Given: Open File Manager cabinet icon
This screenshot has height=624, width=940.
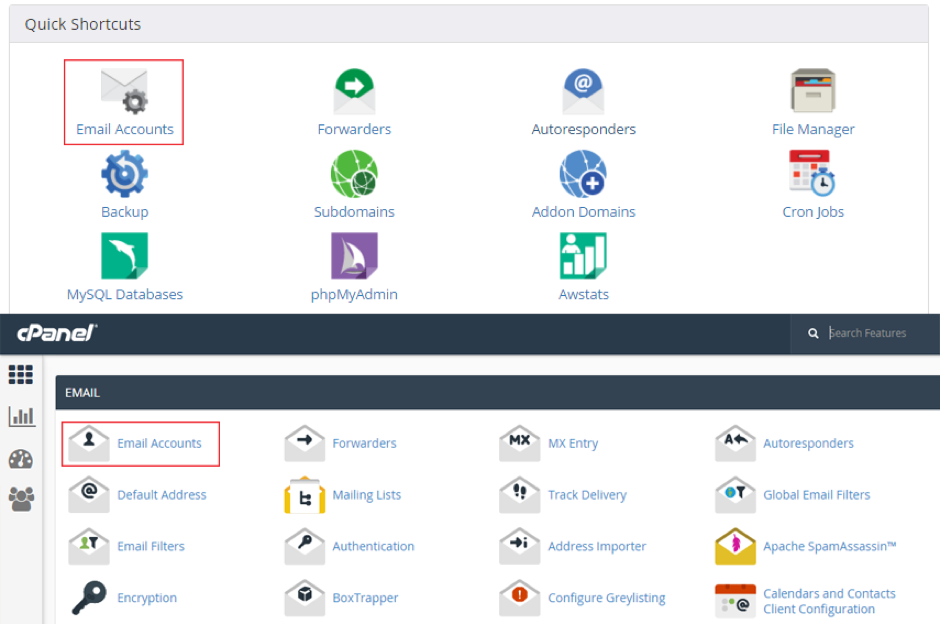Looking at the screenshot, I should [812, 92].
